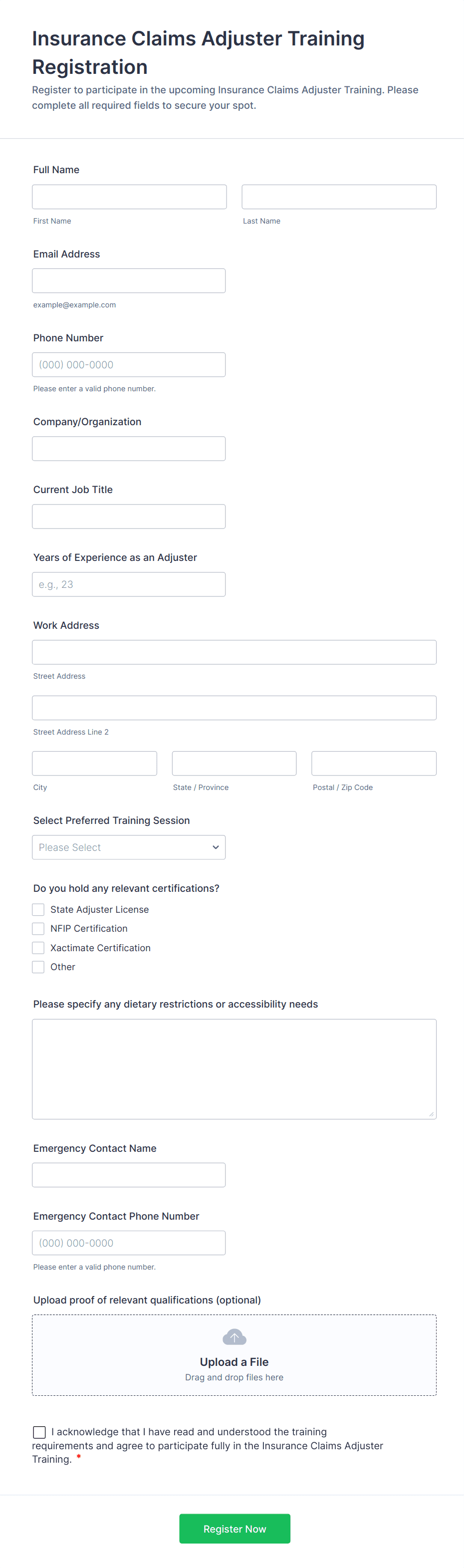The image size is (464, 1568).
Task: Enable the Xactimate Certification option
Action: [x=38, y=948]
